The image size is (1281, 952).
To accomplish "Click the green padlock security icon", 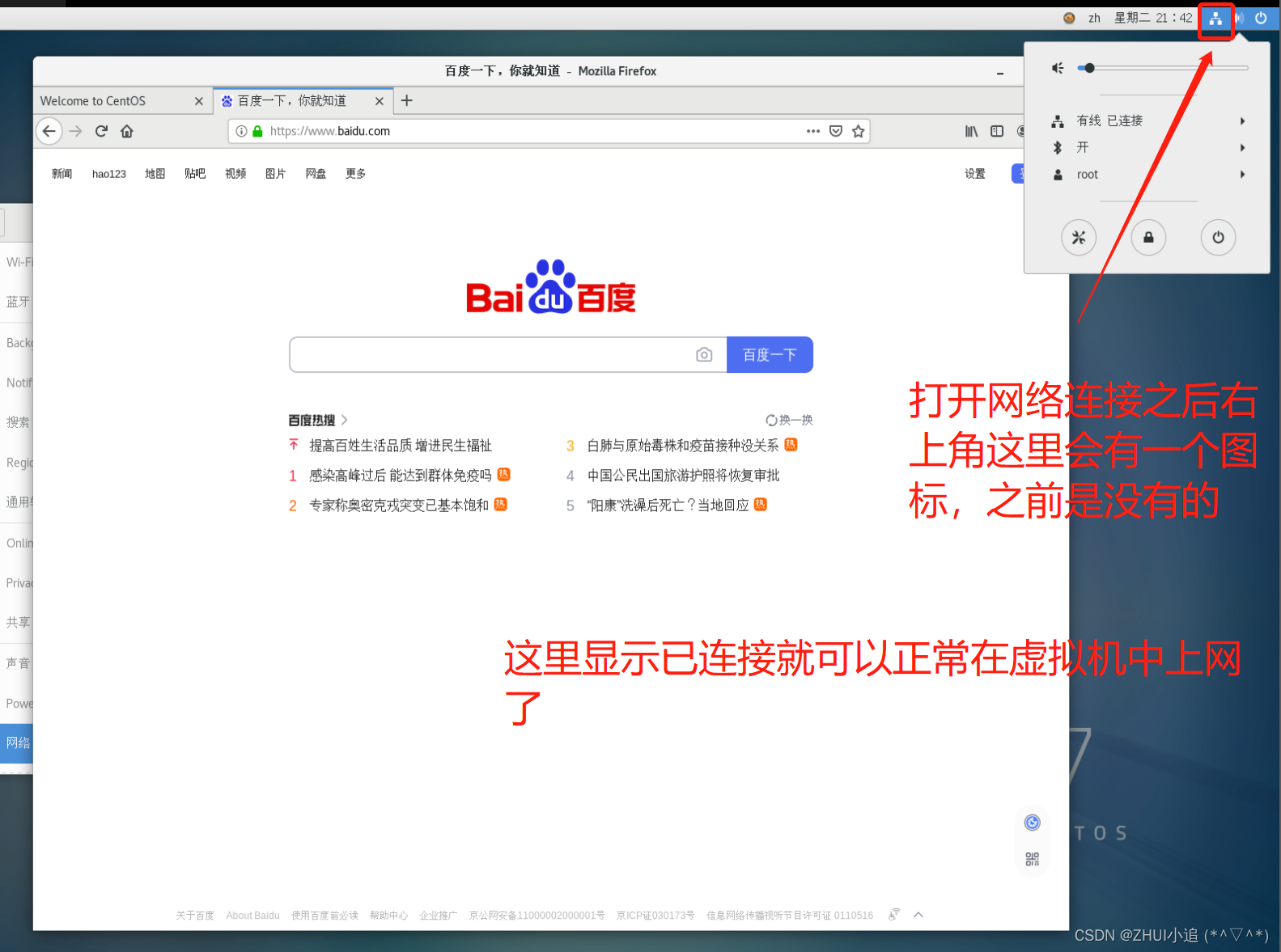I will [257, 131].
